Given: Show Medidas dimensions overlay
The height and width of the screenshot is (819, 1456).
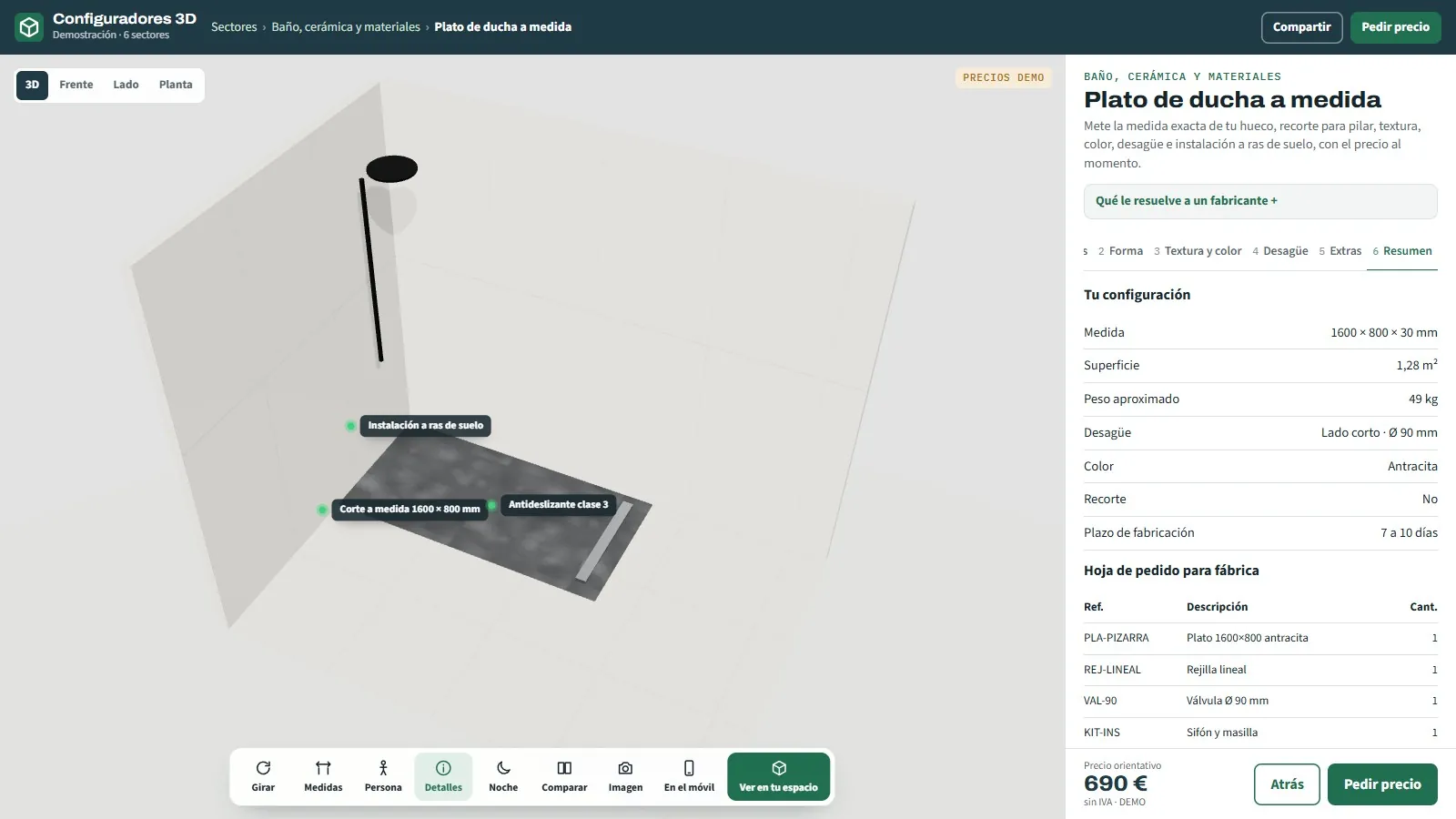Looking at the screenshot, I should click(x=323, y=776).
